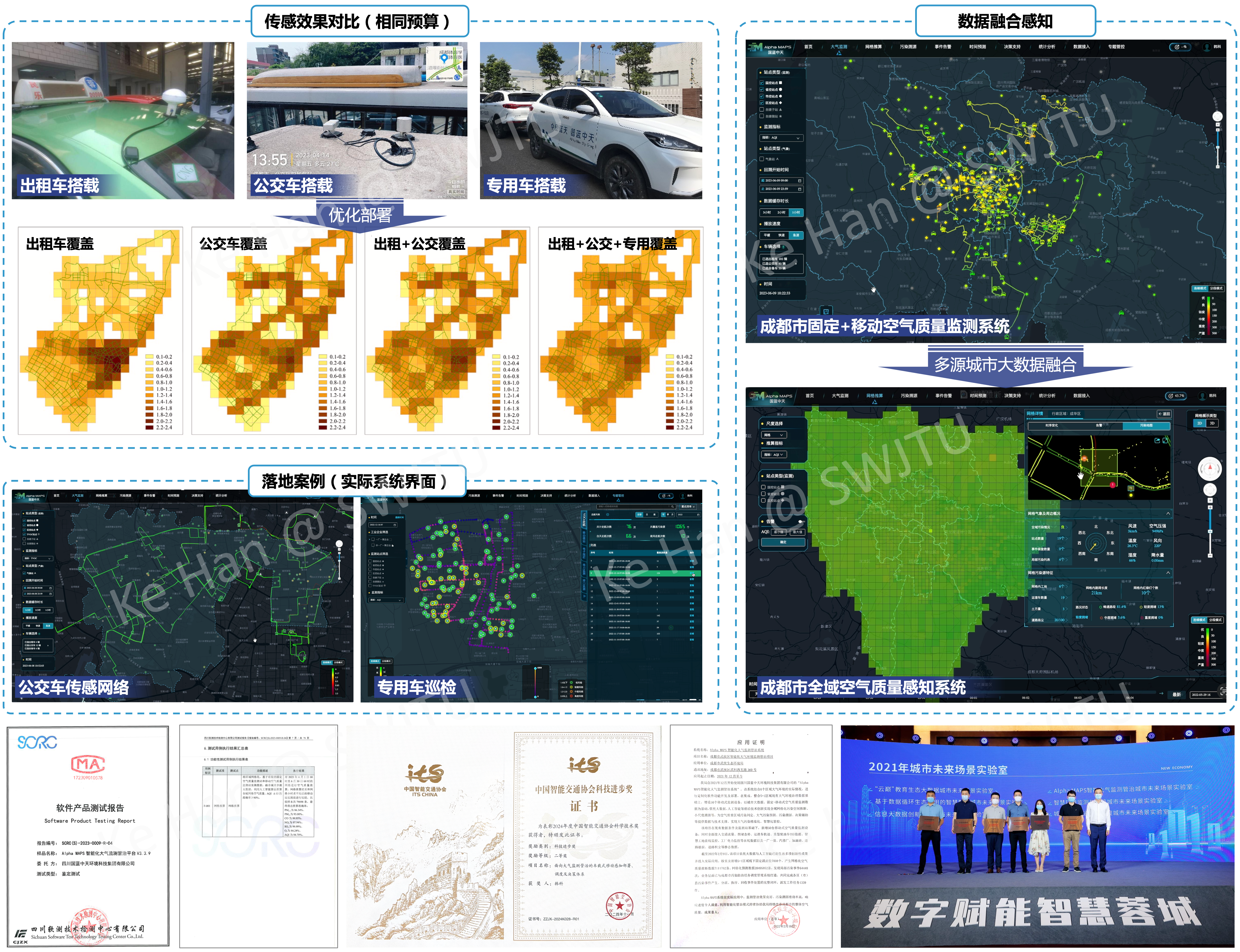Enable the 自建子站 checkbox

[761, 109]
